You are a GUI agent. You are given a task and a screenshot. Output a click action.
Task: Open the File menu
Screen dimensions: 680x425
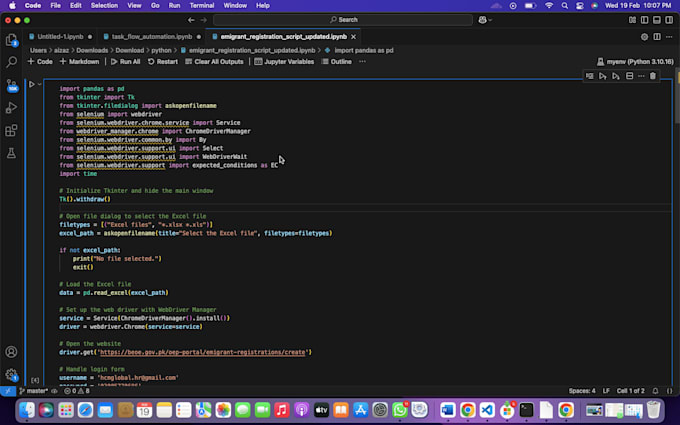point(56,6)
